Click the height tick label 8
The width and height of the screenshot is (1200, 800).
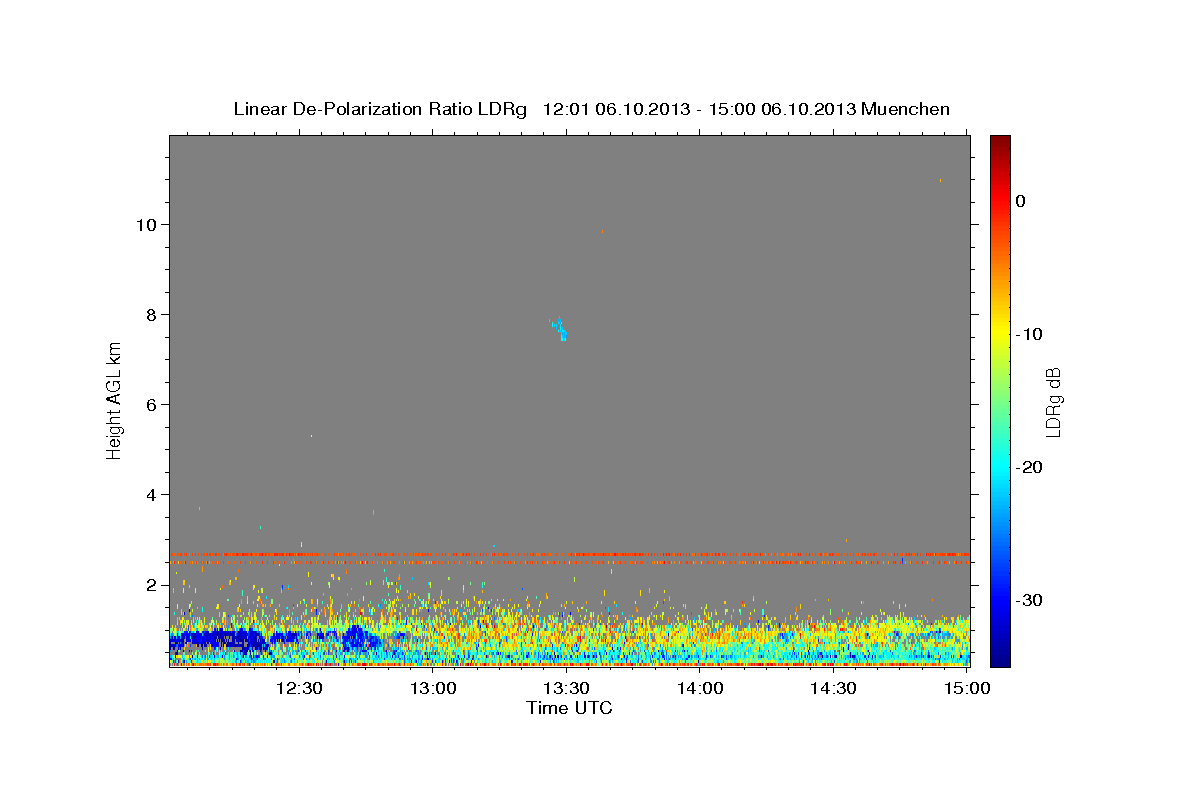tap(152, 315)
